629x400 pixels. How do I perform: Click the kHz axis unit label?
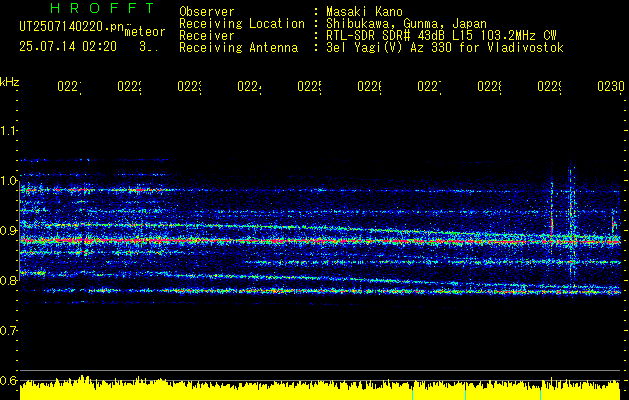(9, 83)
